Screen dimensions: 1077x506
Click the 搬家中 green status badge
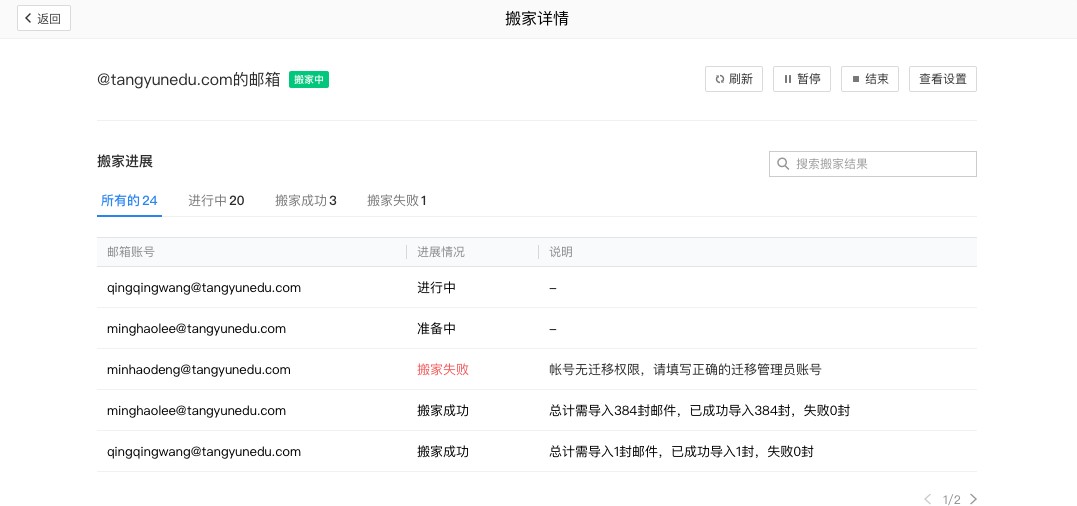pos(309,79)
